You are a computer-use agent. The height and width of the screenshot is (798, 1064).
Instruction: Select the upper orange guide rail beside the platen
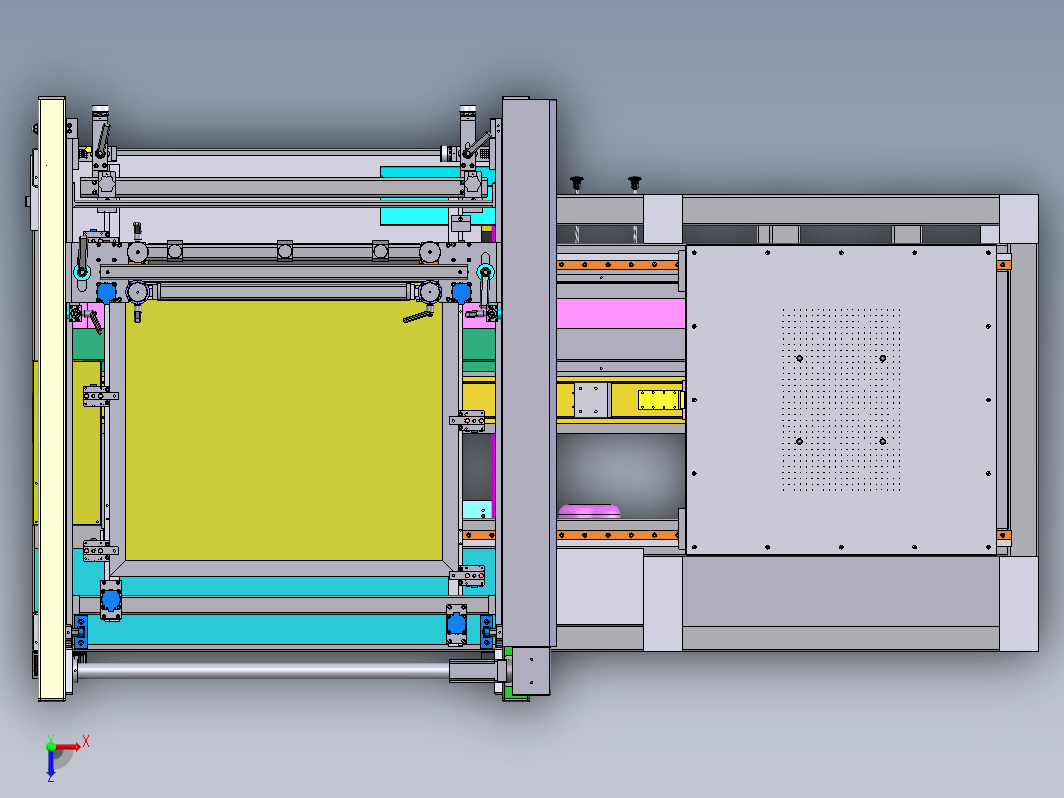tap(618, 265)
